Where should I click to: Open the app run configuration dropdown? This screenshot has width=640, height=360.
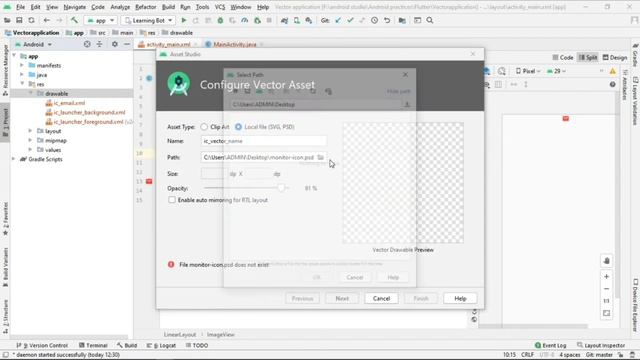tap(100, 20)
